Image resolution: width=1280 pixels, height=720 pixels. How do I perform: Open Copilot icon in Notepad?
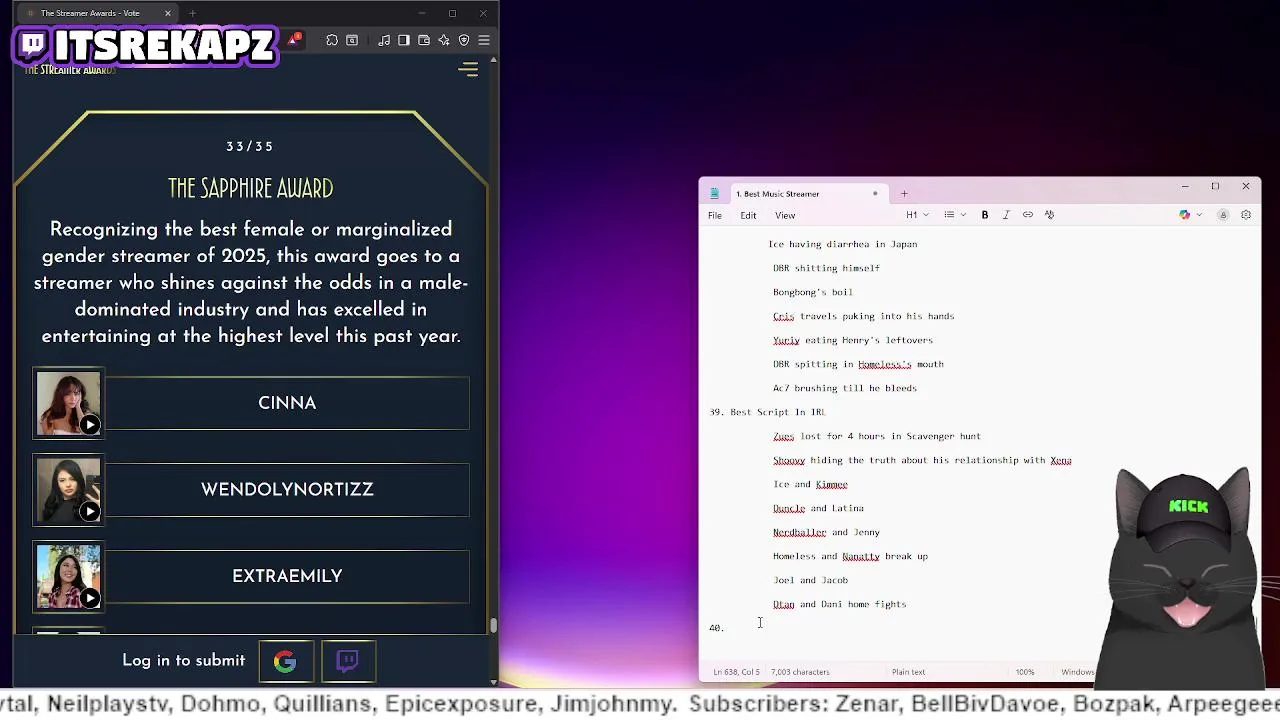tap(1185, 215)
